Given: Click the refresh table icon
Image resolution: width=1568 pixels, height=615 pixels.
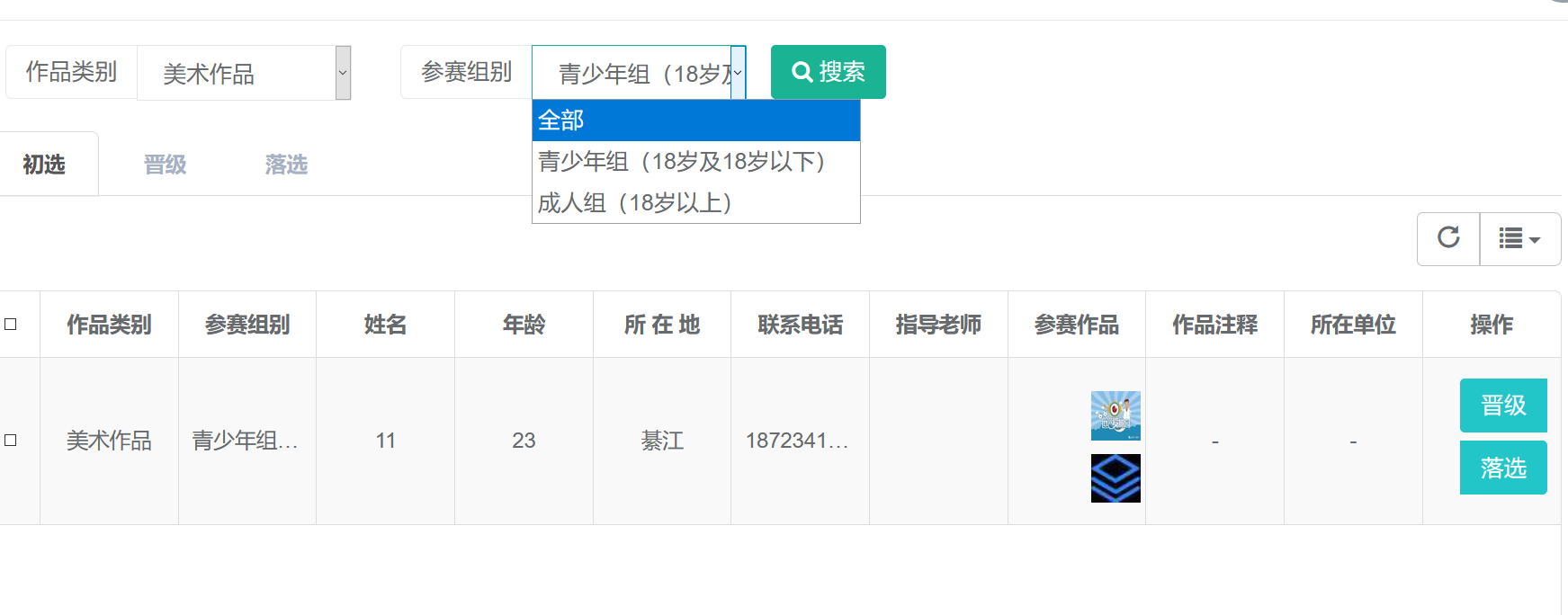Looking at the screenshot, I should tap(1447, 238).
